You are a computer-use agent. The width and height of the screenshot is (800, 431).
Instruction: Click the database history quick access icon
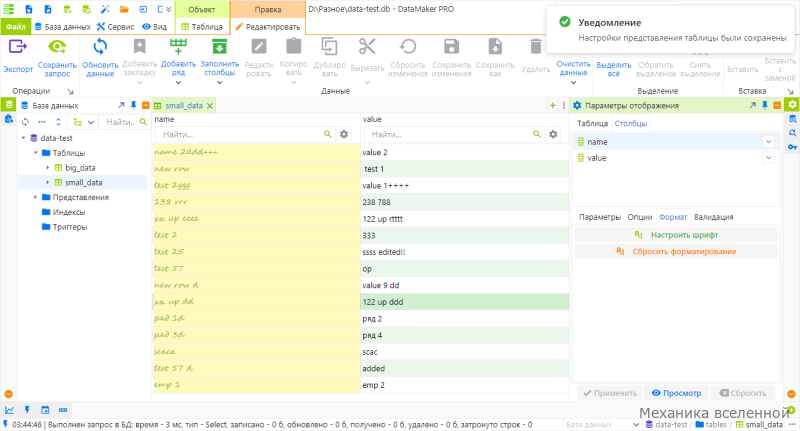(x=86, y=9)
